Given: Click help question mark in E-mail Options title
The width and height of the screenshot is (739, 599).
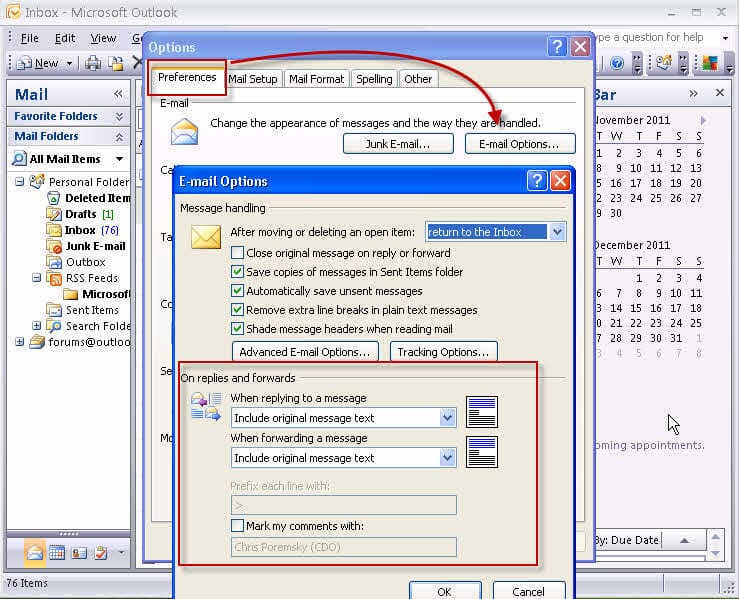Looking at the screenshot, I should tap(537, 181).
